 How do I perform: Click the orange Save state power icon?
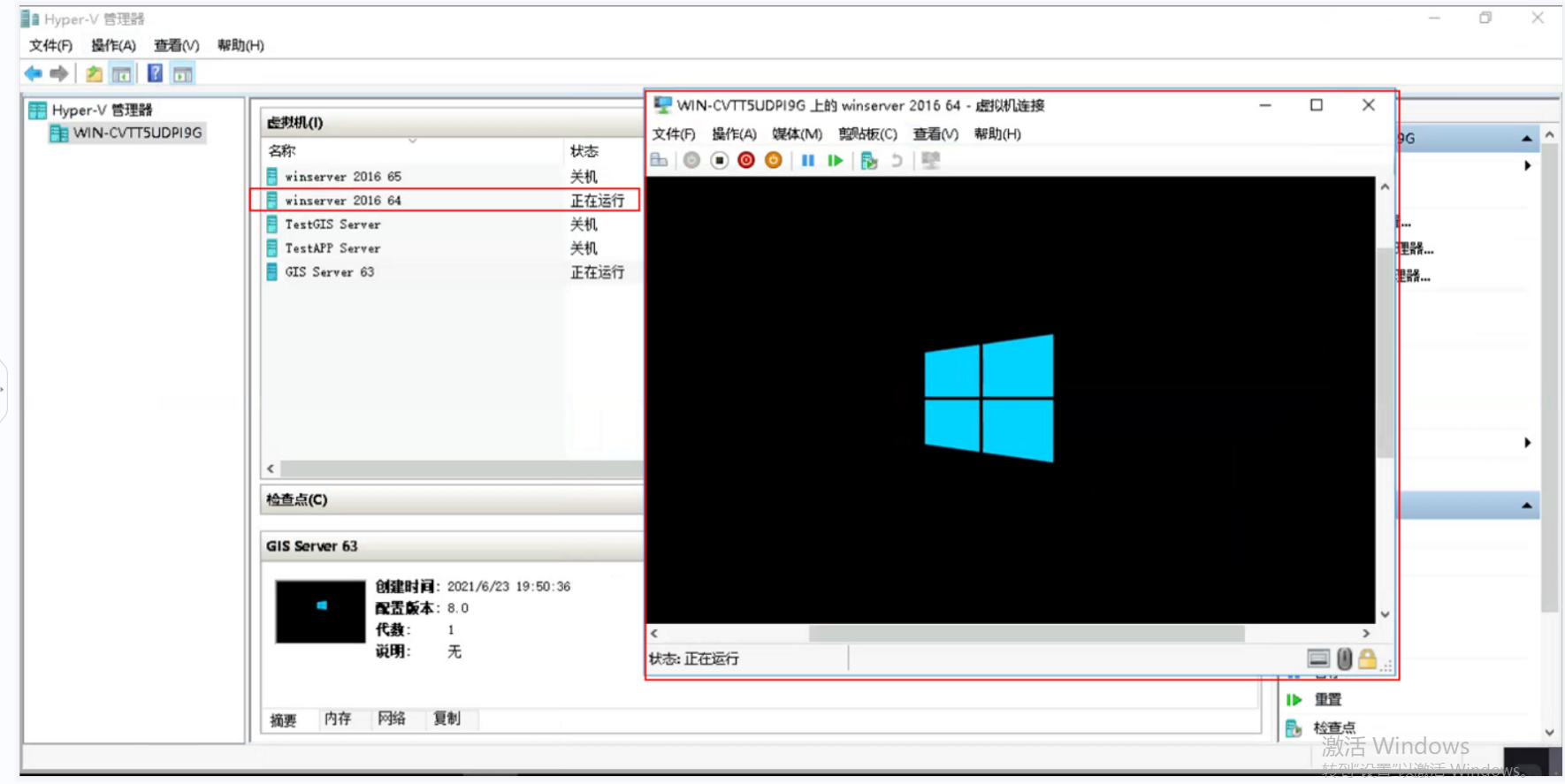click(x=774, y=160)
